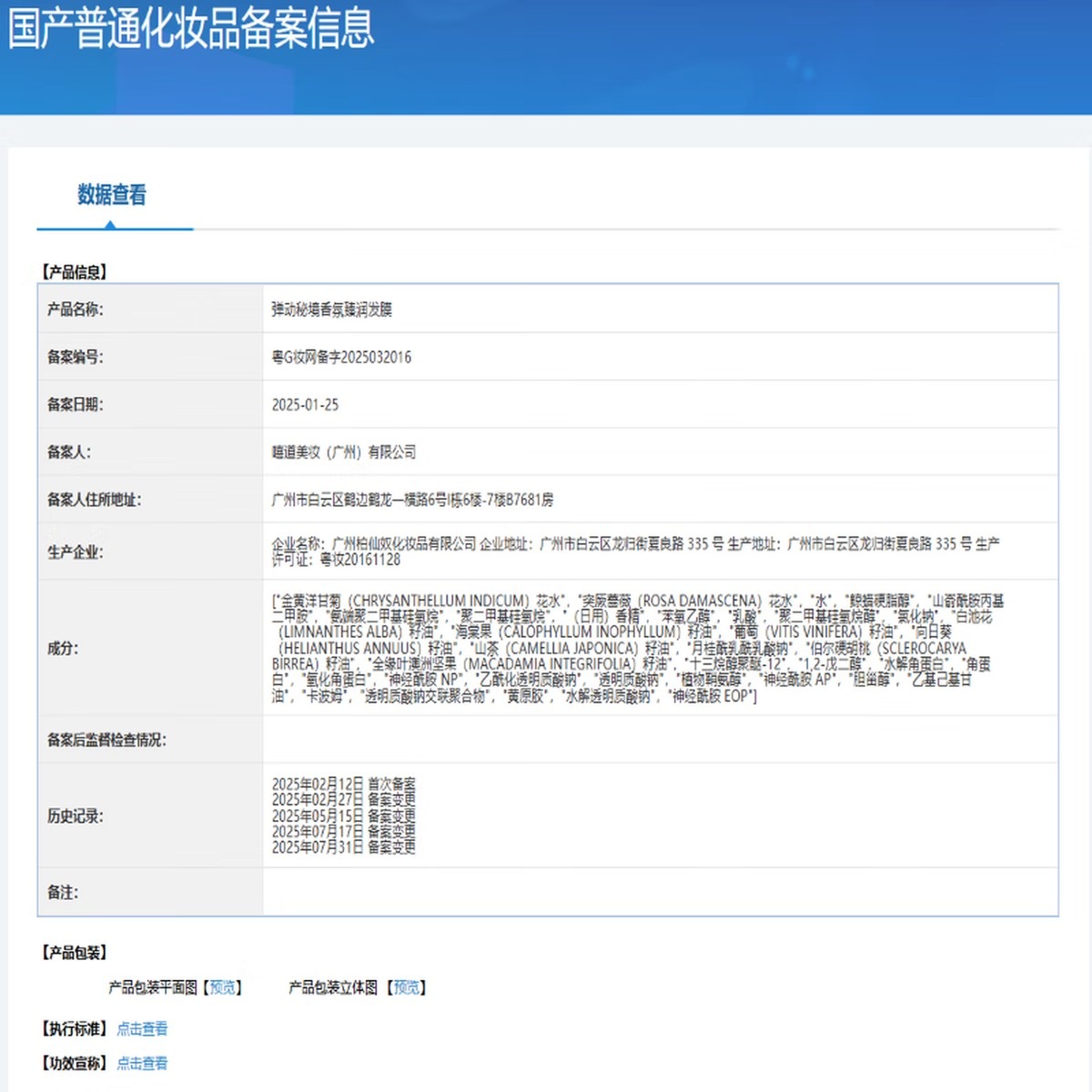Click the 备案日期 row label

click(76, 405)
